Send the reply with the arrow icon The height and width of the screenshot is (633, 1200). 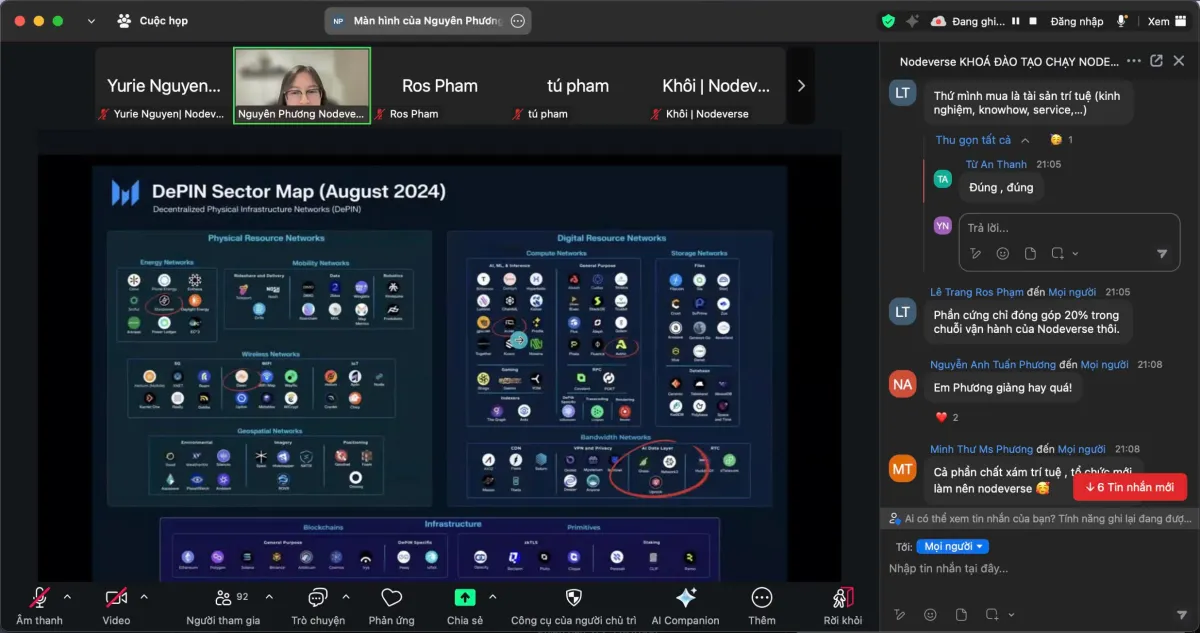1162,254
